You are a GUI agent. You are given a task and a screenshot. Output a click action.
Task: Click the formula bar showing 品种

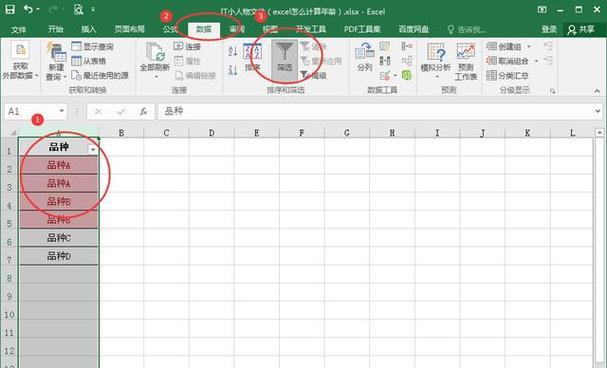tap(374, 111)
